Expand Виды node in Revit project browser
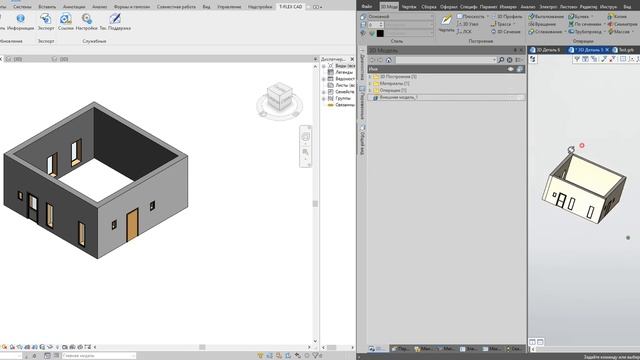Screen dimensions: 640x360 tap(324, 66)
